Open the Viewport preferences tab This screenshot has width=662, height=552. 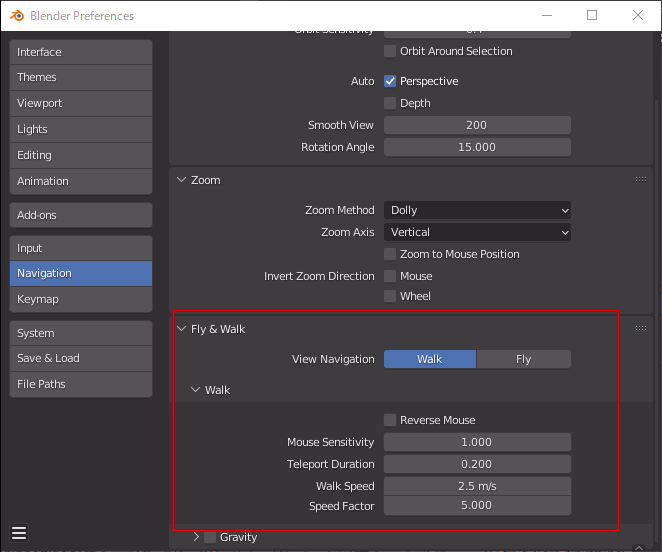click(x=81, y=103)
